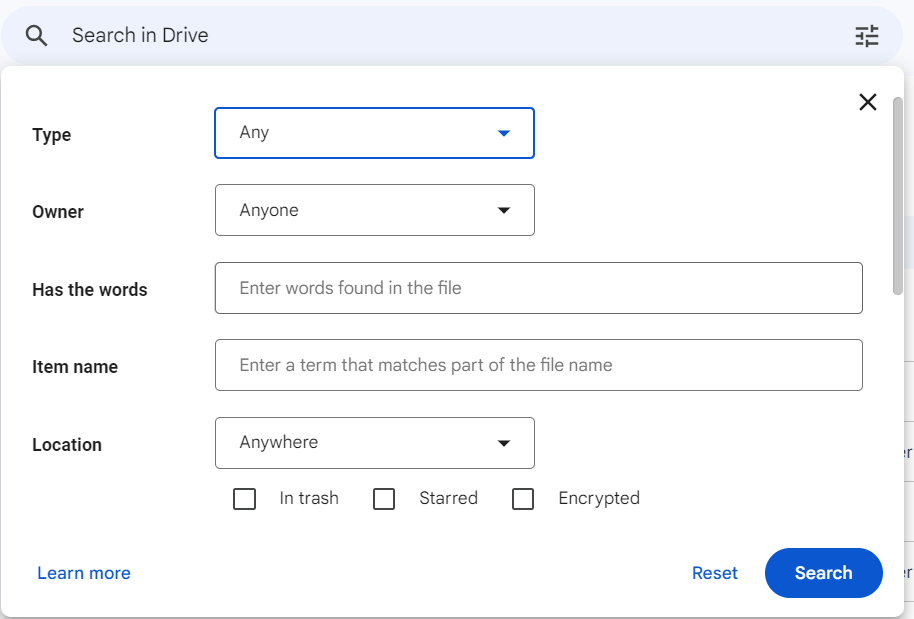Click the panel's vertical scrollbar
This screenshot has height=619, width=914.
898,195
